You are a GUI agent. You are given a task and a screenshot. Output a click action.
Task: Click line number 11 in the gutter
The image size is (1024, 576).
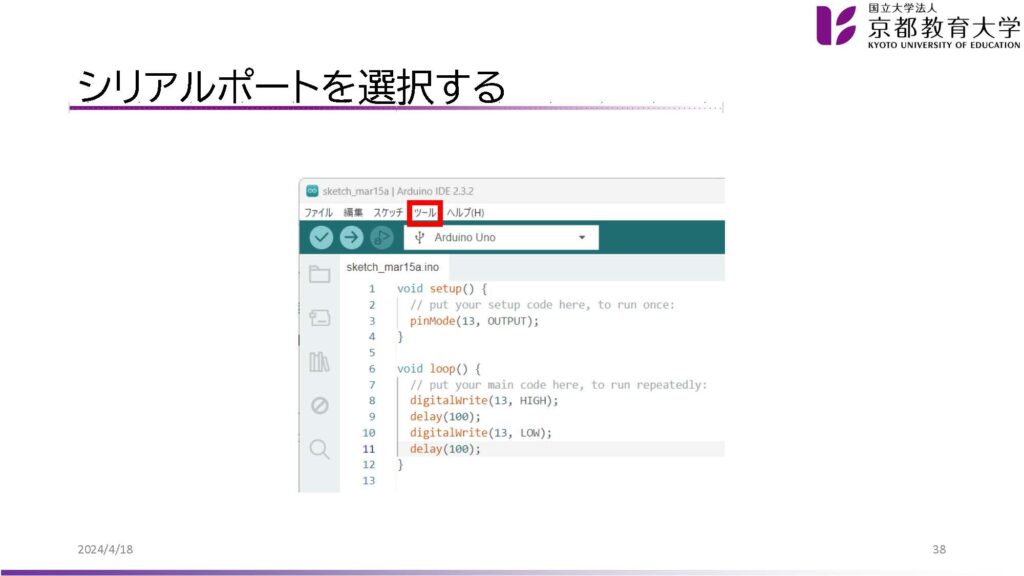pos(369,449)
